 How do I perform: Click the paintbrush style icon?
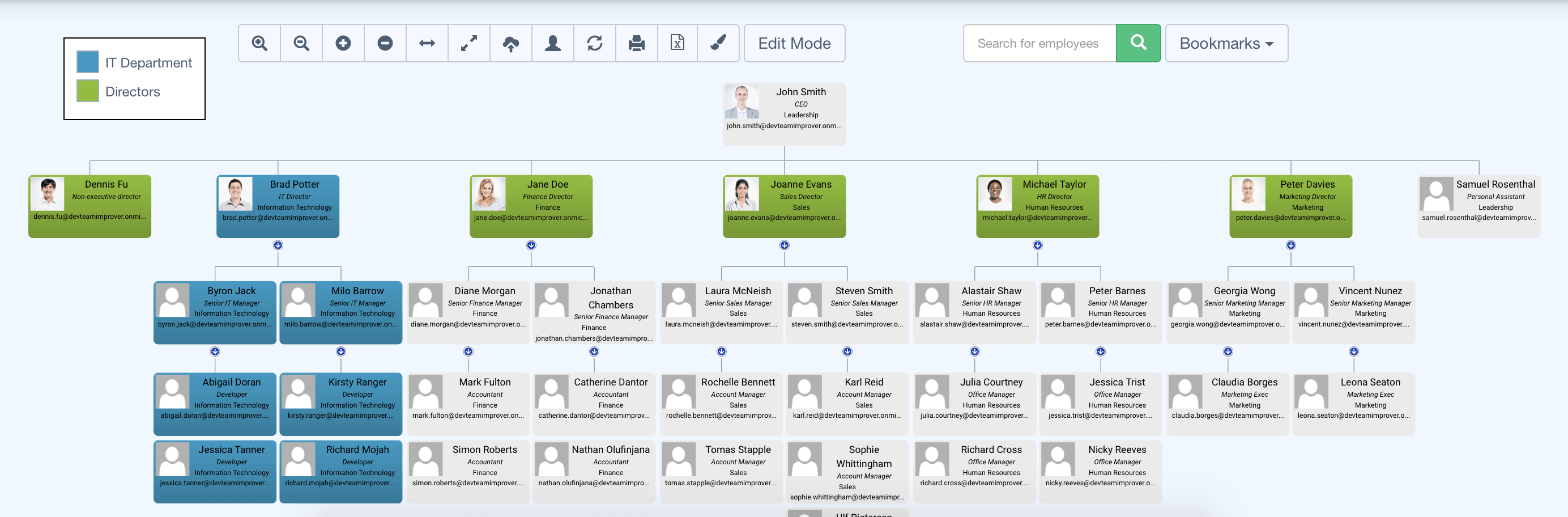pyautogui.click(x=718, y=43)
